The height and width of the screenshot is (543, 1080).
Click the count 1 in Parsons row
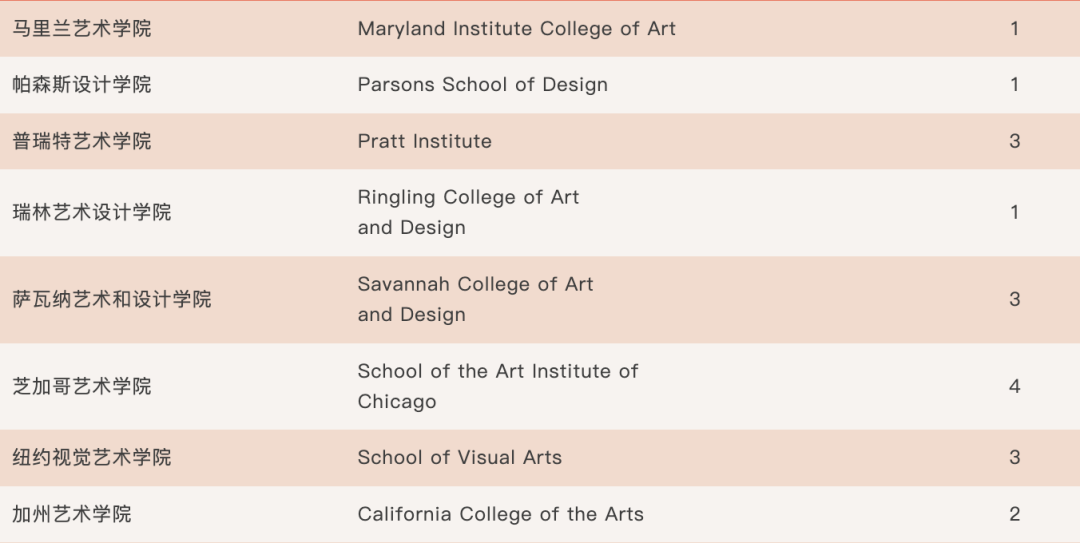[1014, 85]
